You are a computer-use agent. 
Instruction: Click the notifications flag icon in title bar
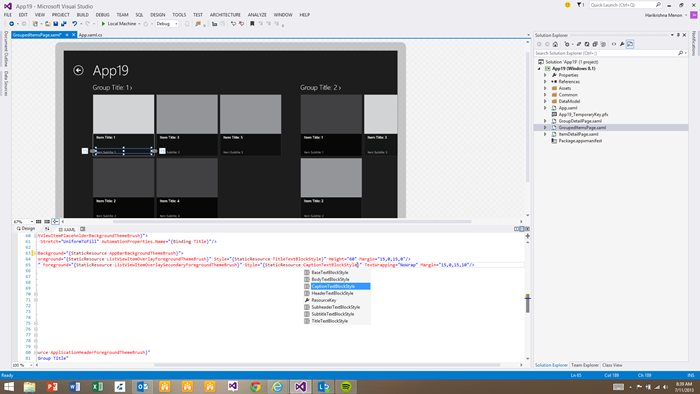(x=580, y=5)
